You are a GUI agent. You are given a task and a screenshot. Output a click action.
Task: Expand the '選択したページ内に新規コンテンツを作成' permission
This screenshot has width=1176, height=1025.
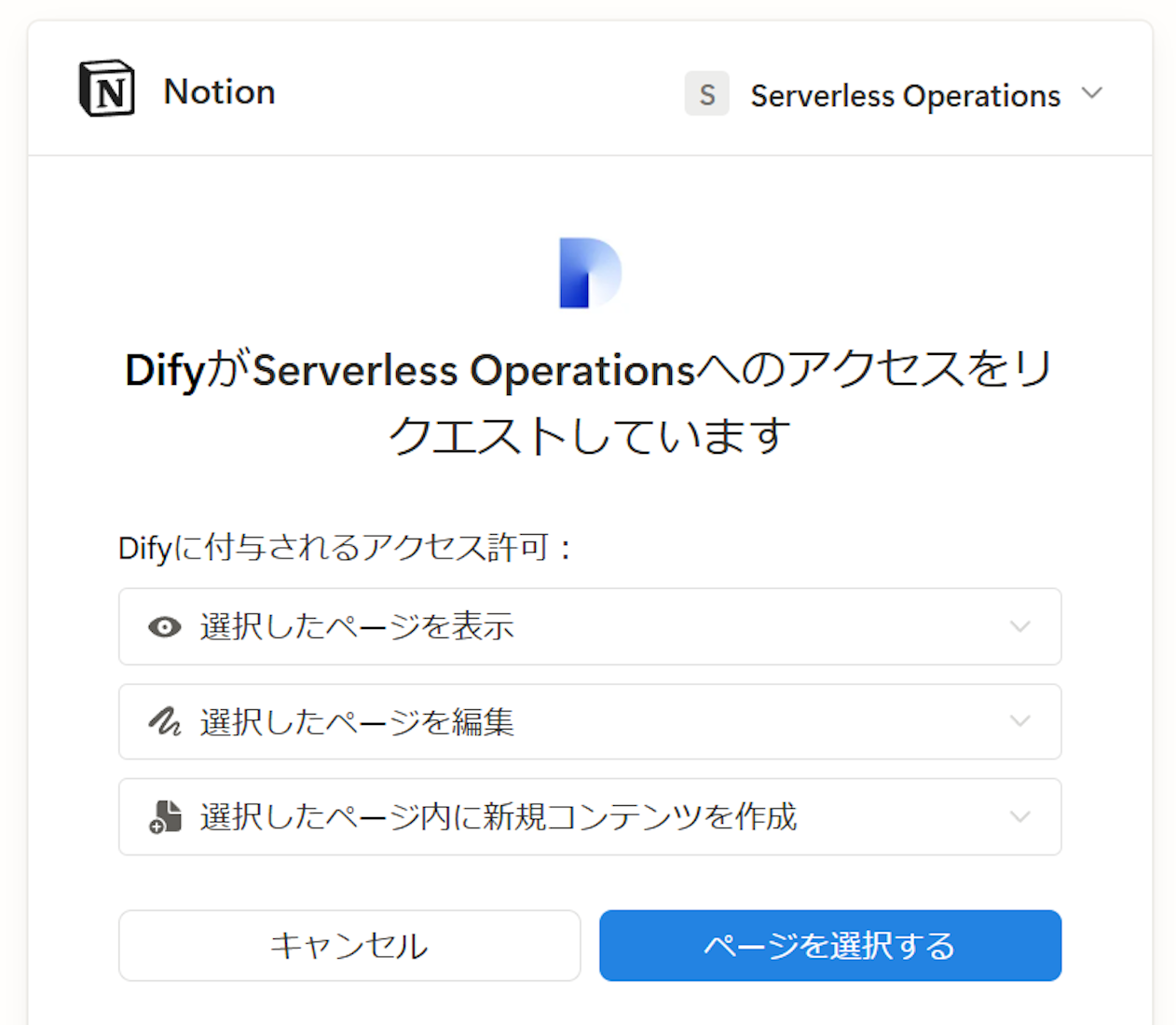(1019, 817)
